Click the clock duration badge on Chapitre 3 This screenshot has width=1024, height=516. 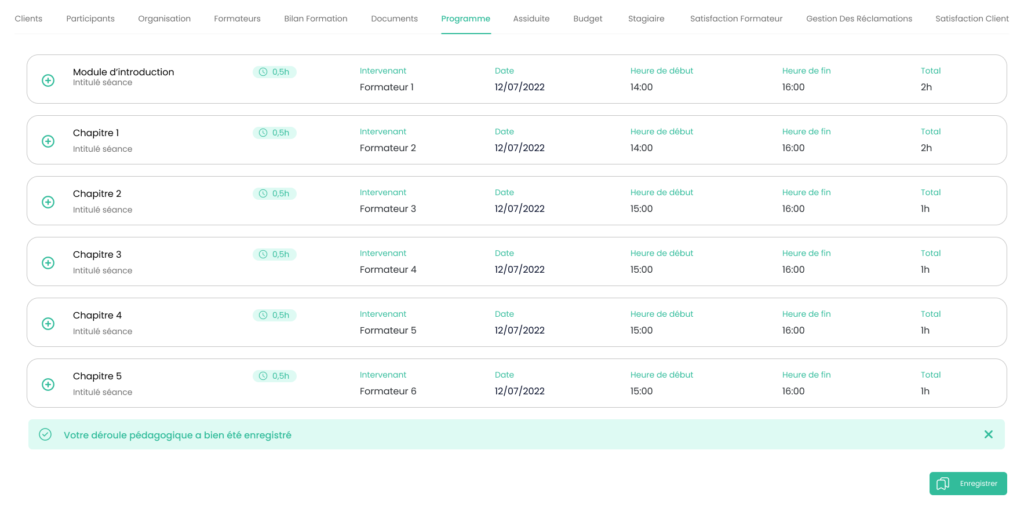[x=274, y=254]
